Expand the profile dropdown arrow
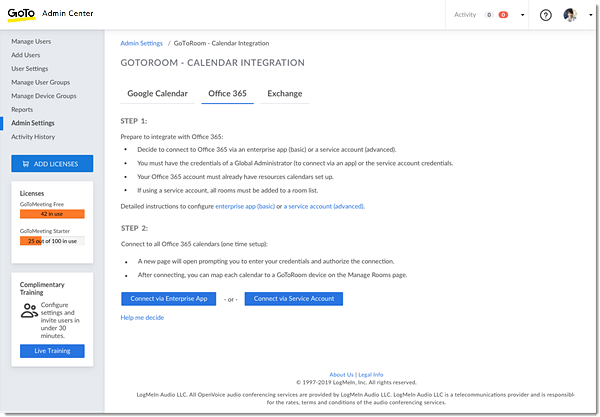This screenshot has width=600, height=417. (x=590, y=15)
